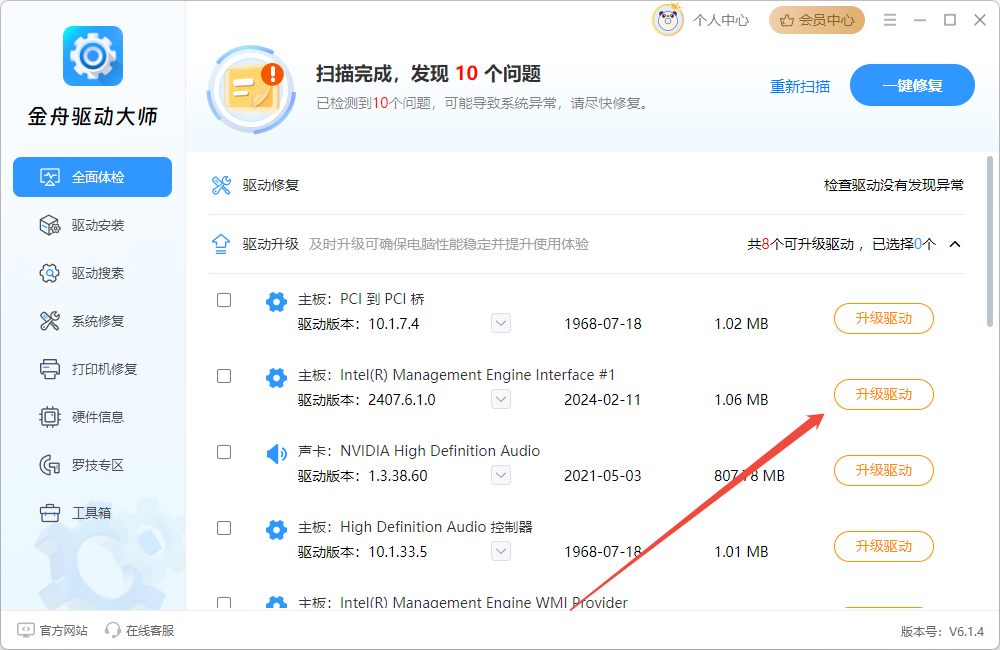Open 个人中心

721,20
